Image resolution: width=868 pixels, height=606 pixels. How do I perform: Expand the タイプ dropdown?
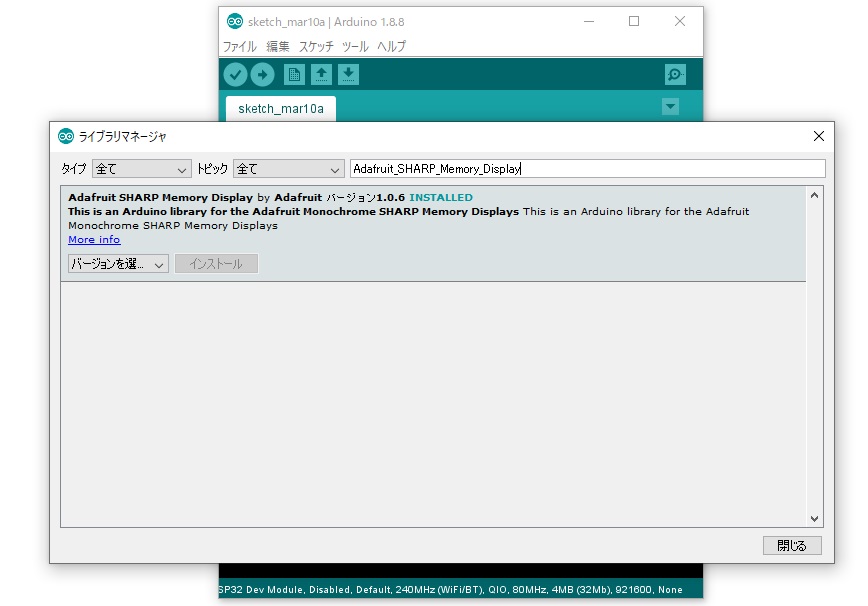[x=141, y=169]
